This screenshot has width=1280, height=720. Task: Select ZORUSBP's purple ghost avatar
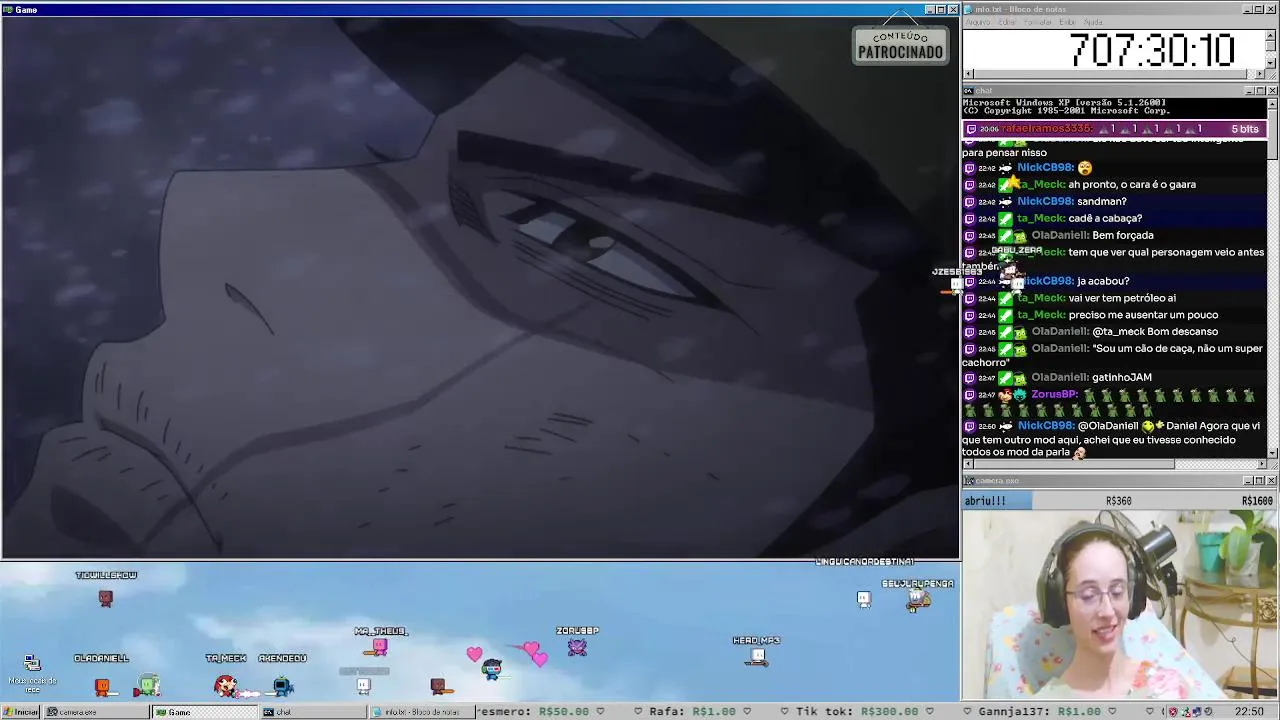577,647
